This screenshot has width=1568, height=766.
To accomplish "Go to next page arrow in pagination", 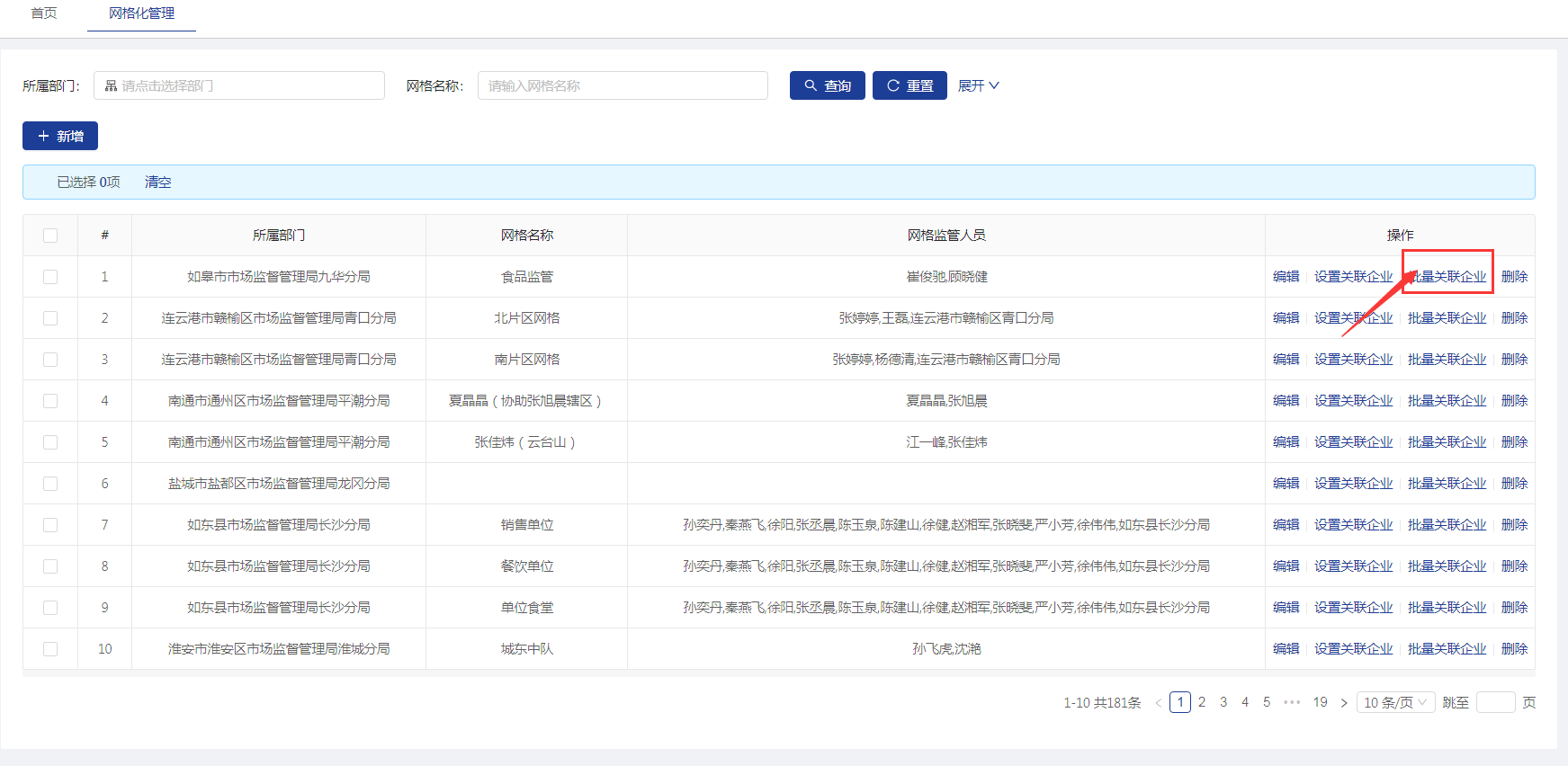I will point(1344,703).
